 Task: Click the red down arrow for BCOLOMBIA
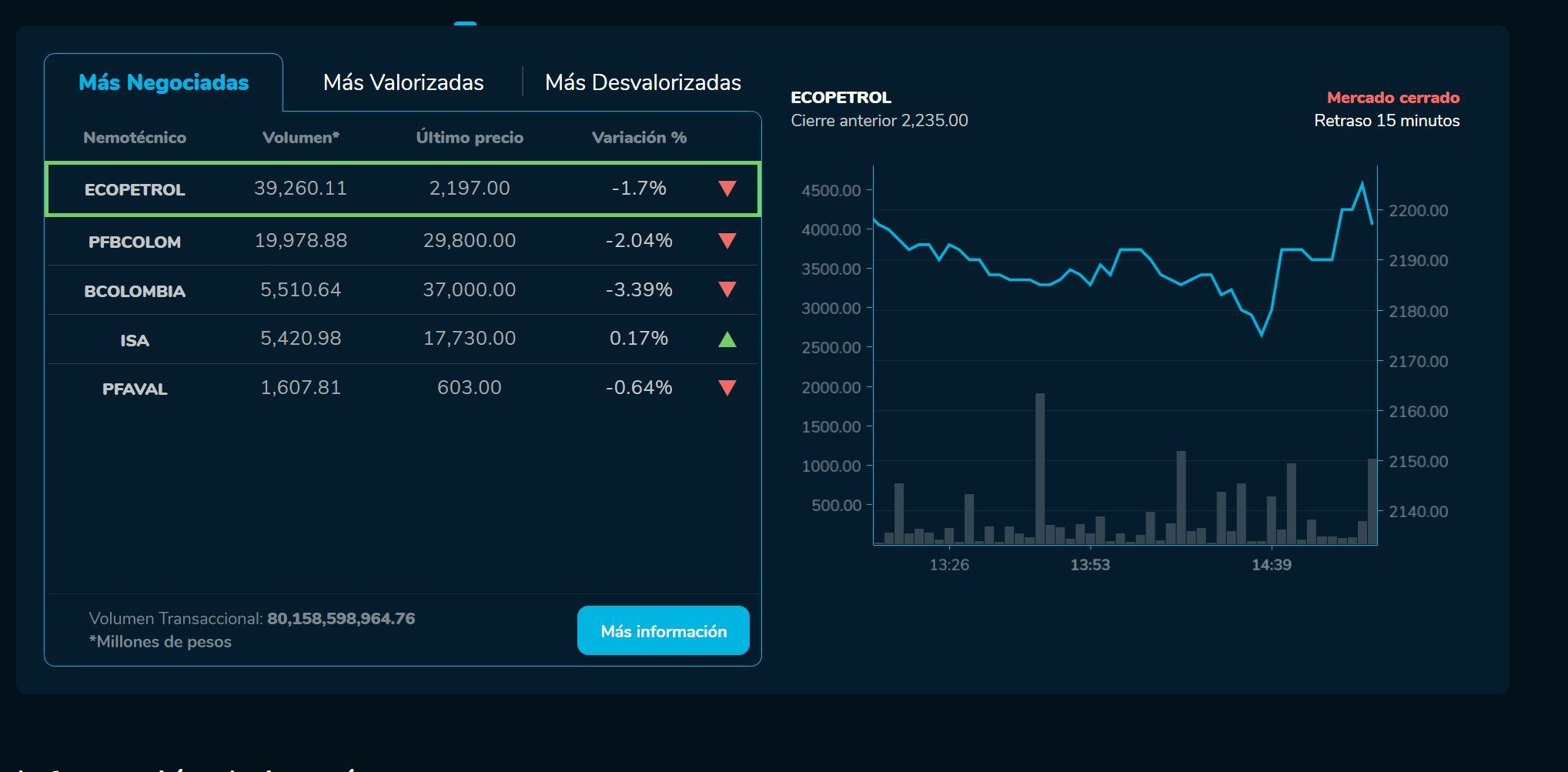click(x=727, y=290)
